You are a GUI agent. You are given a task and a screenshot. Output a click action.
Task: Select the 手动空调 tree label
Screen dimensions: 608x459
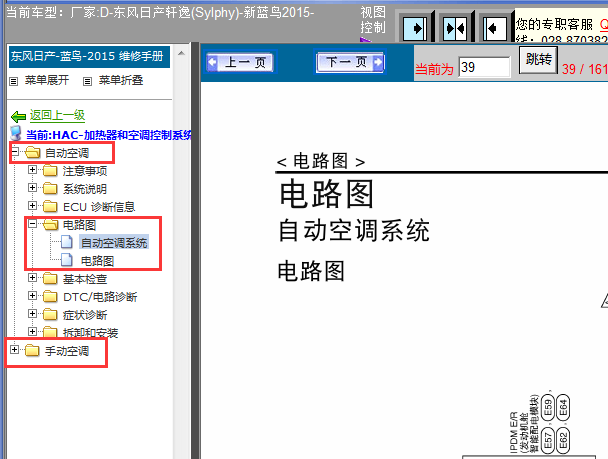tap(67, 351)
